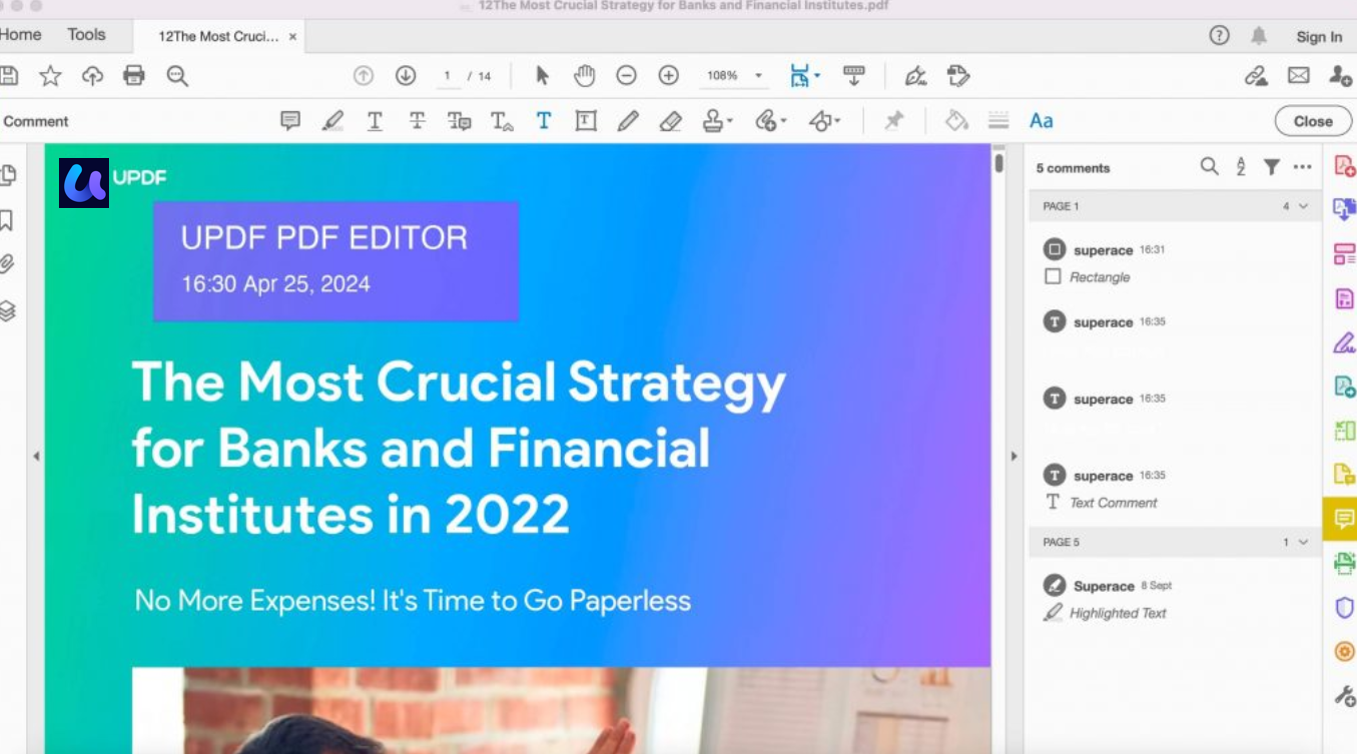Click the scrolling mode icon
The image size is (1357, 754).
tap(854, 76)
